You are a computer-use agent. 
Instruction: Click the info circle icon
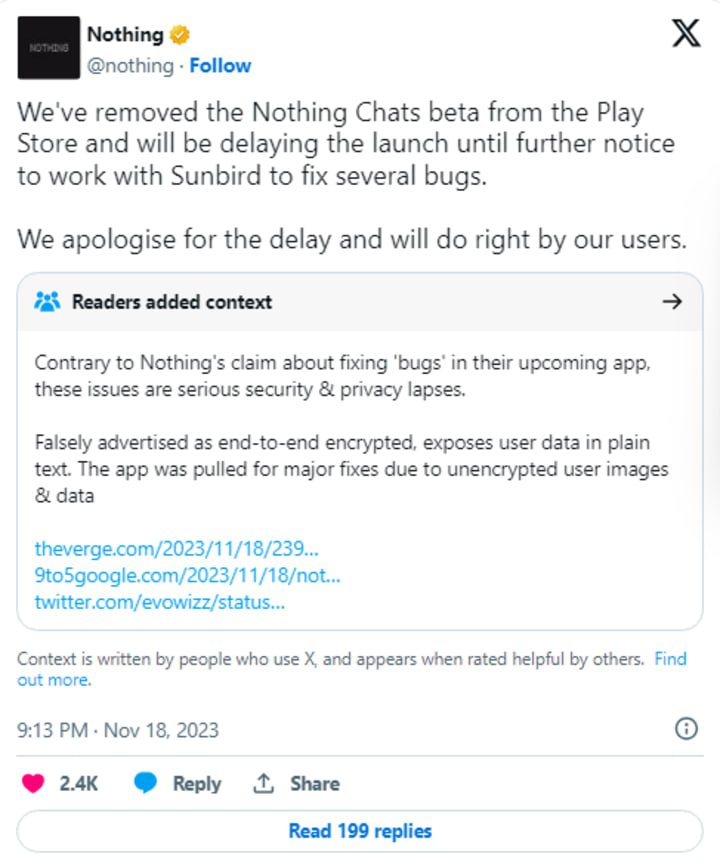click(686, 729)
